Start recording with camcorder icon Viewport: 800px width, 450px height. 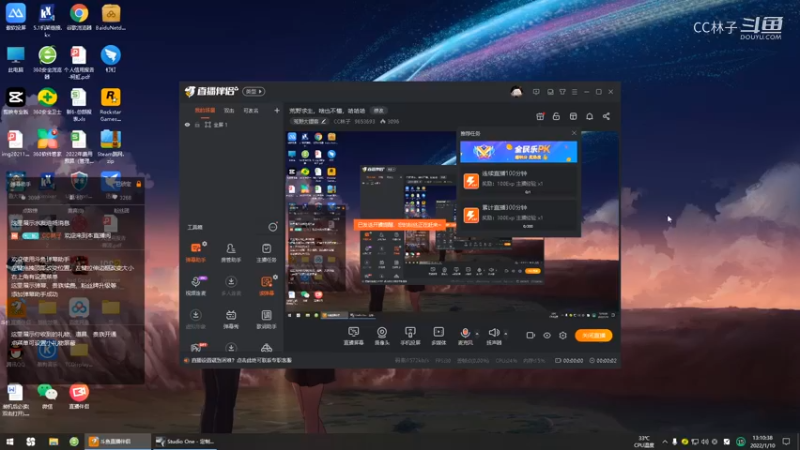pos(531,335)
